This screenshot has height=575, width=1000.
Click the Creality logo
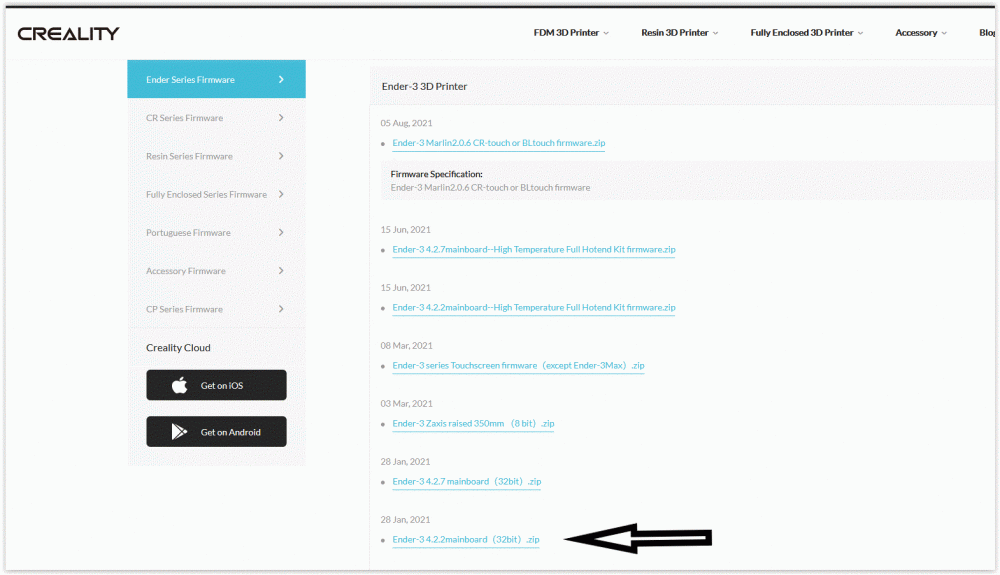point(68,33)
